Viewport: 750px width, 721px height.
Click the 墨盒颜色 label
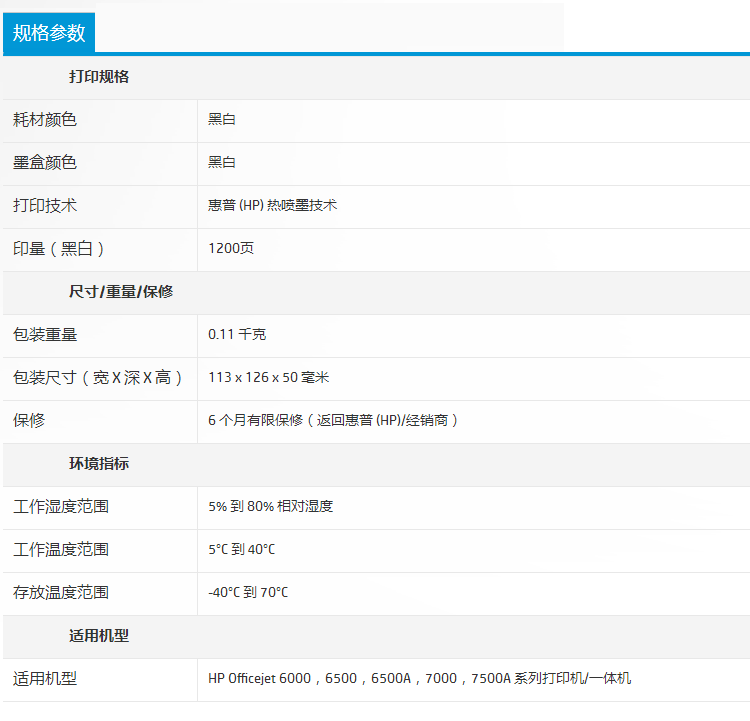pyautogui.click(x=45, y=163)
